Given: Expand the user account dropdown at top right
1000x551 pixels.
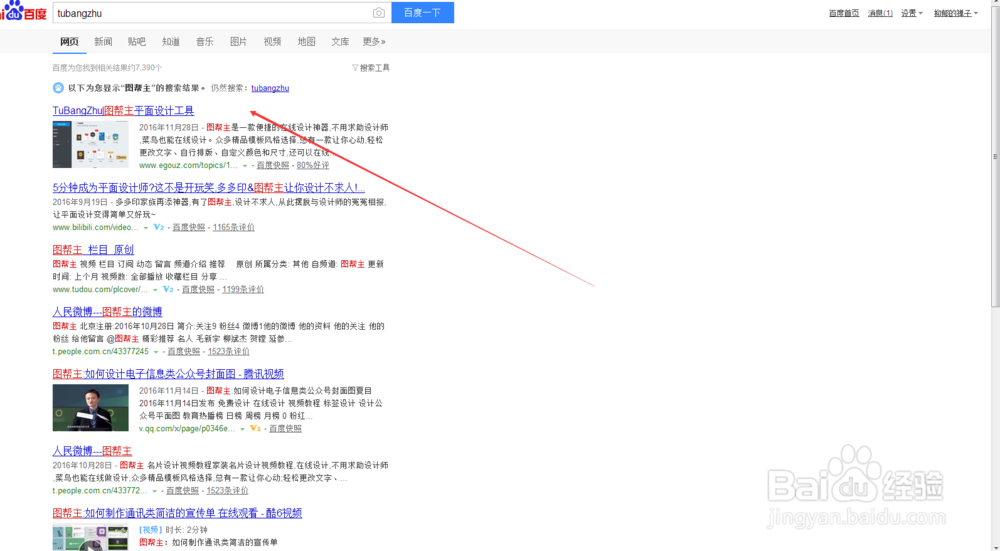Looking at the screenshot, I should pos(956,13).
